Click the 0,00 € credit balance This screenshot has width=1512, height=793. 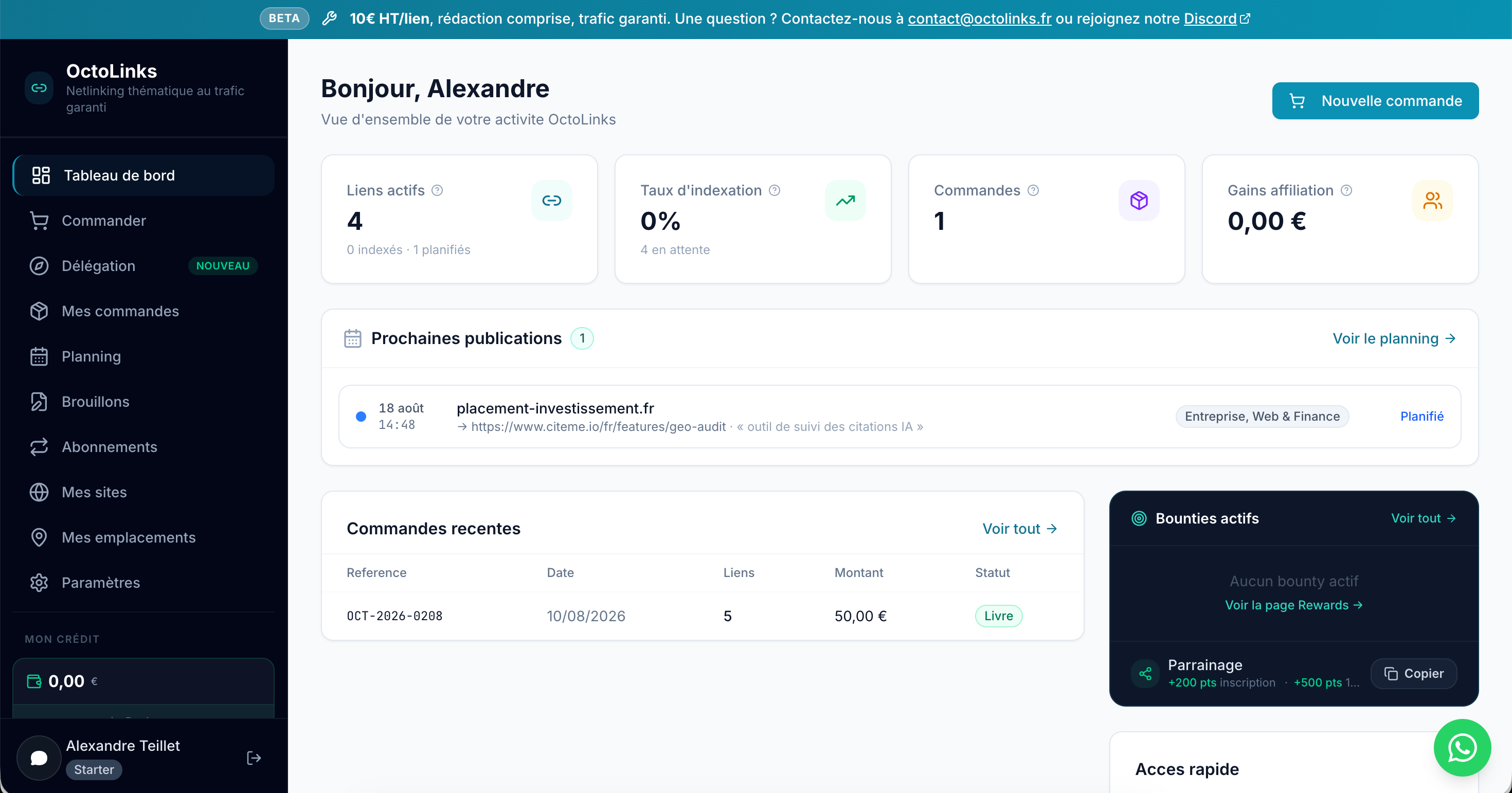tap(73, 681)
